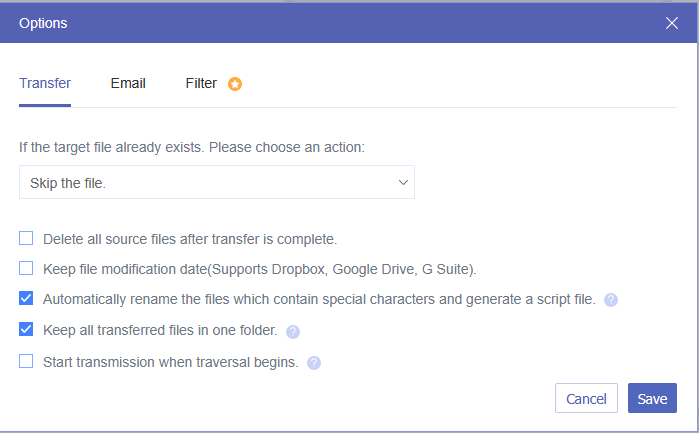Viewport: 699px width, 433px height.
Task: Click the Cancel button
Action: click(586, 398)
